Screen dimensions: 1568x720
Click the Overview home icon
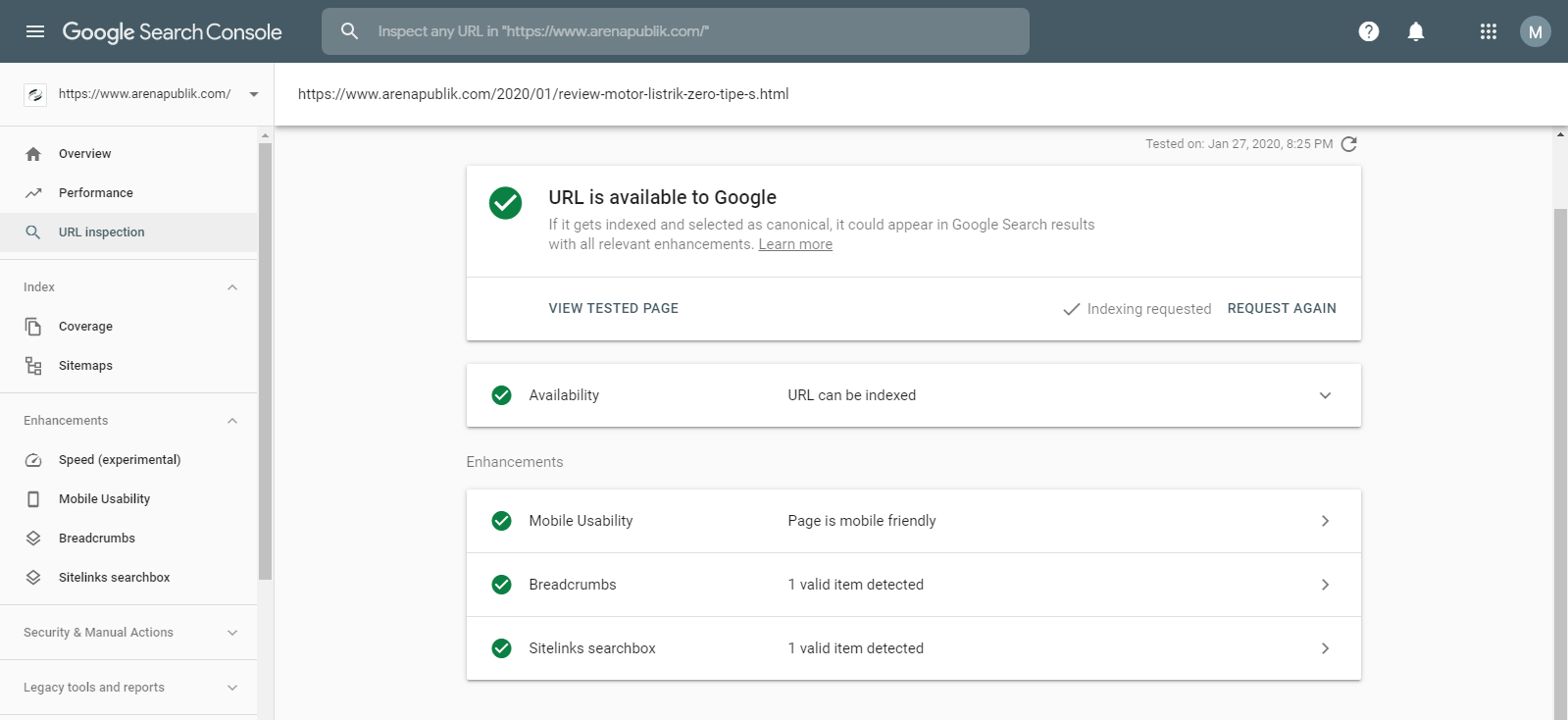(33, 154)
